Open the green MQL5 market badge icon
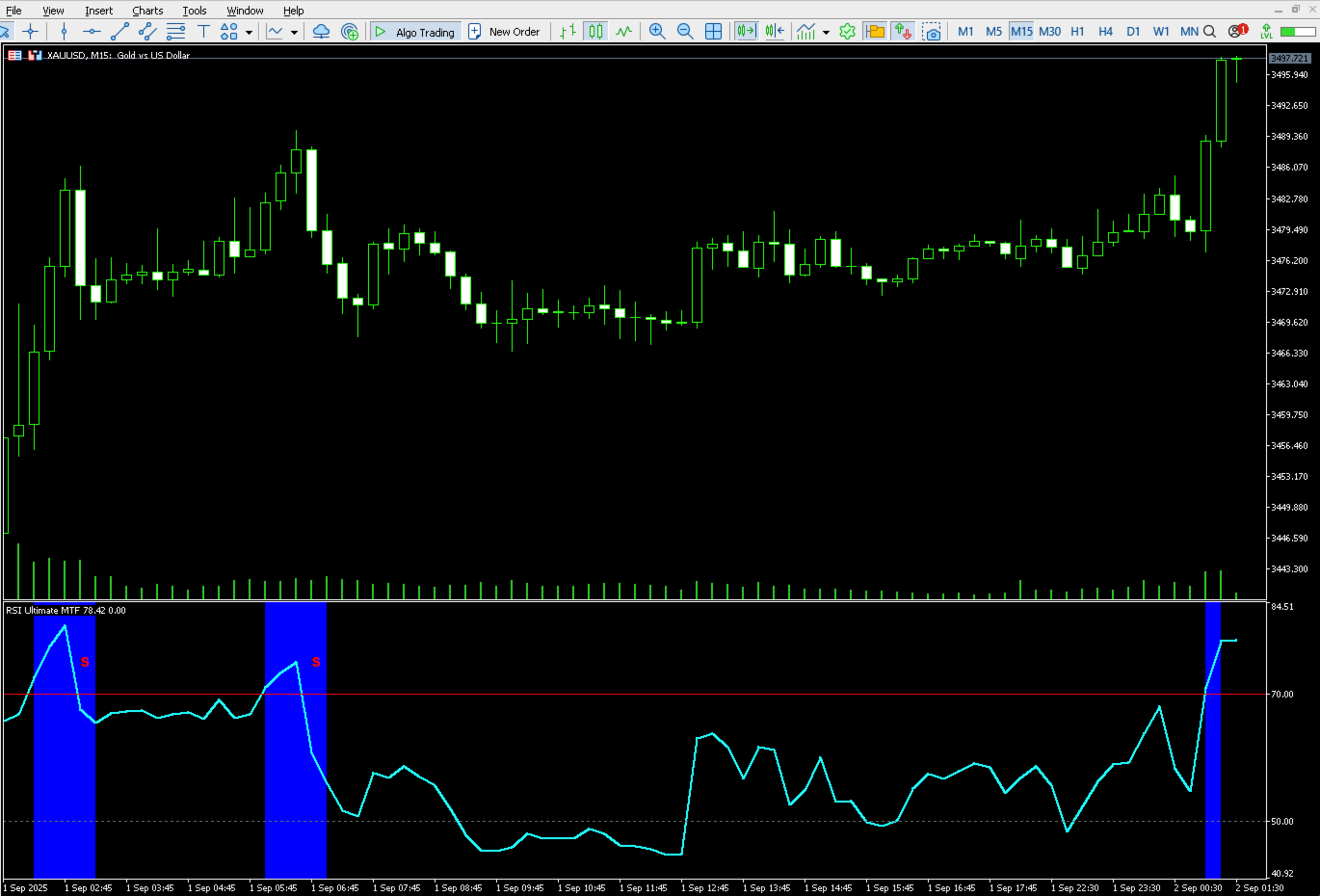The height and width of the screenshot is (896, 1320). click(x=847, y=32)
